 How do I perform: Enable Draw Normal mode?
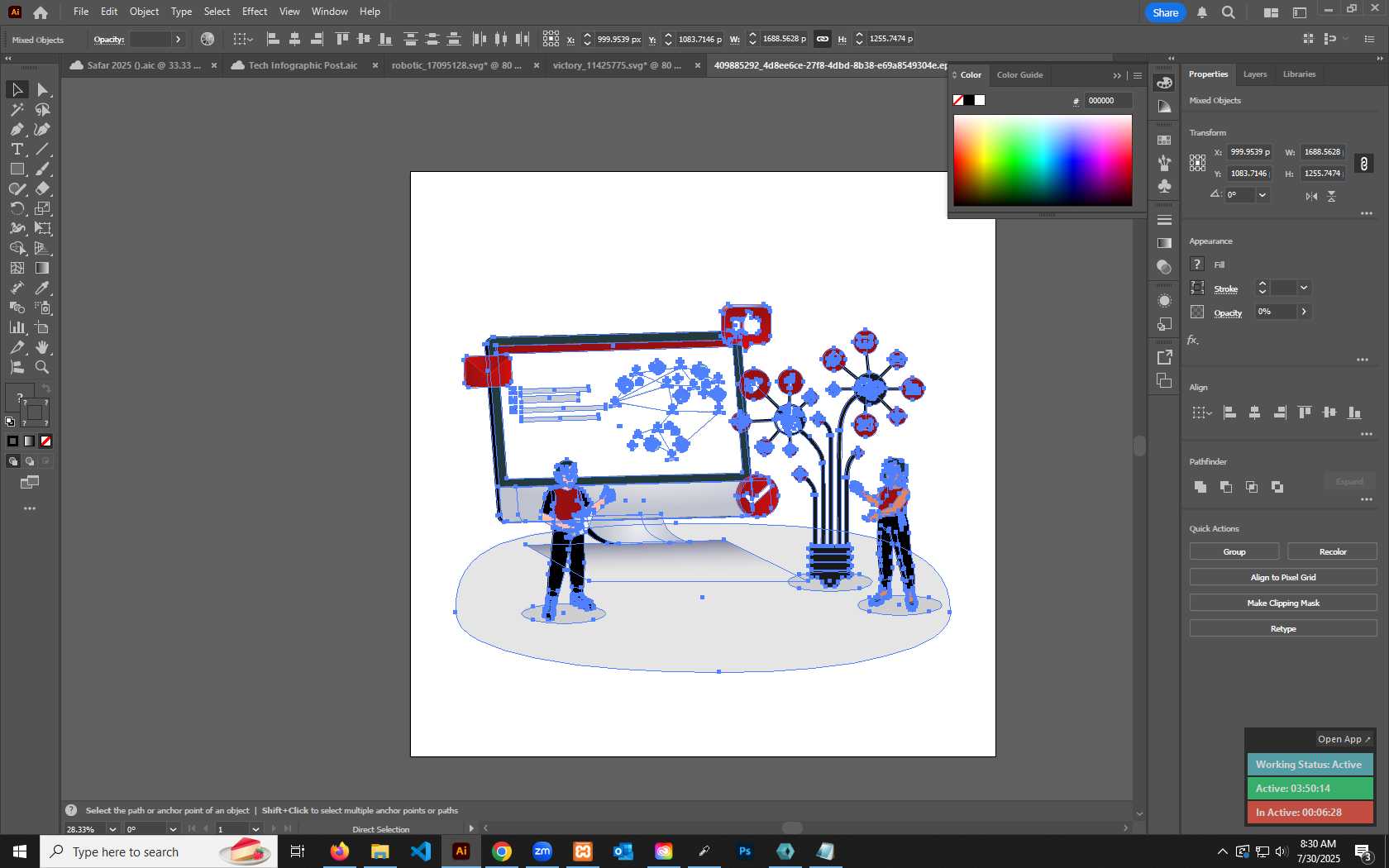point(12,461)
